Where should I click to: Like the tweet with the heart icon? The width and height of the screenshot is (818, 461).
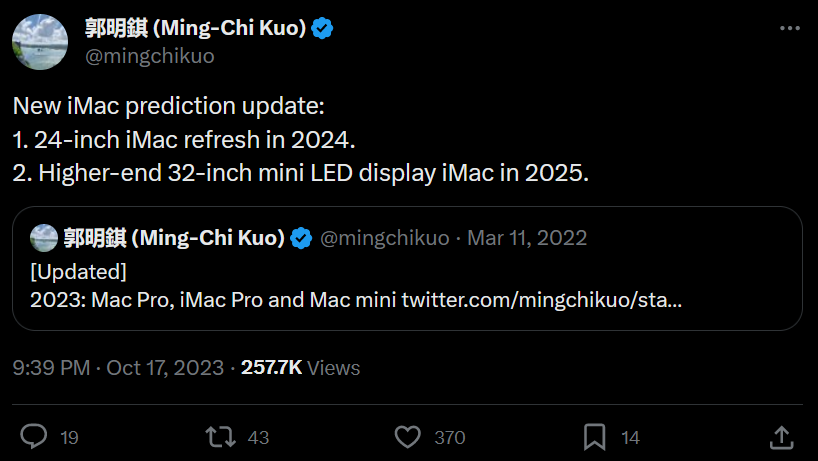pos(407,436)
